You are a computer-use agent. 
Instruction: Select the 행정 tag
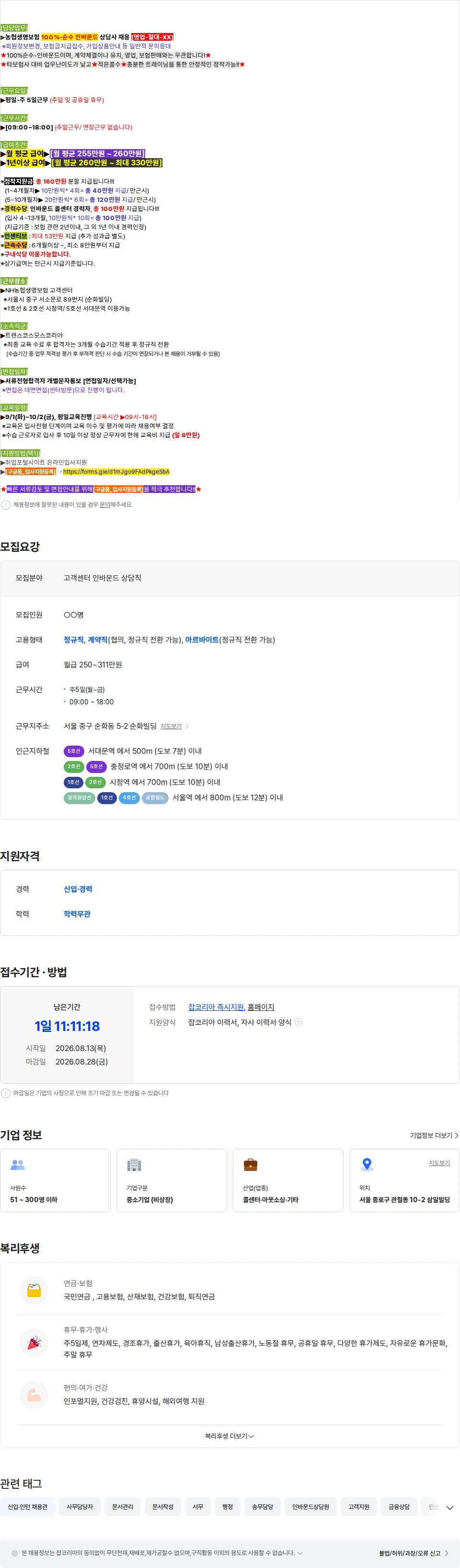pyautogui.click(x=228, y=1507)
